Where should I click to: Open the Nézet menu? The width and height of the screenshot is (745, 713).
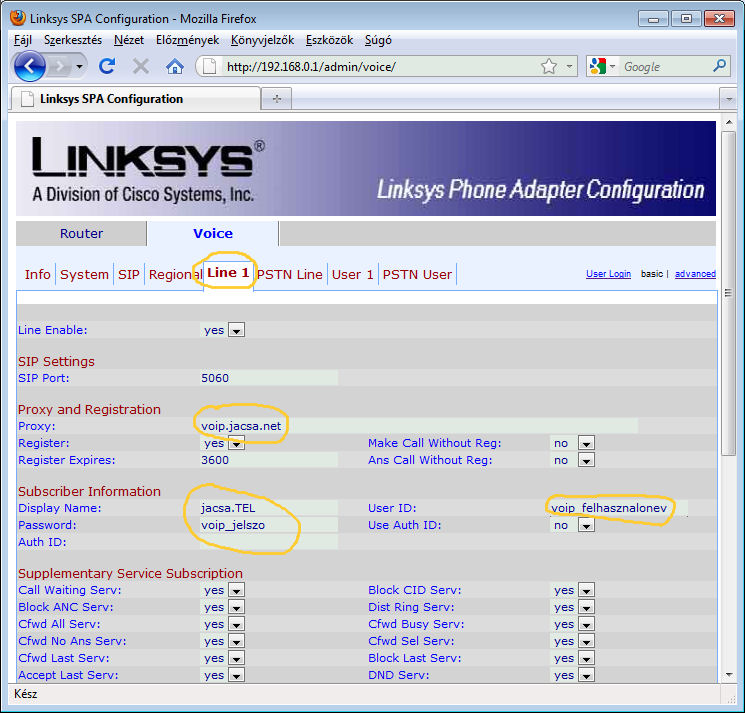[129, 40]
